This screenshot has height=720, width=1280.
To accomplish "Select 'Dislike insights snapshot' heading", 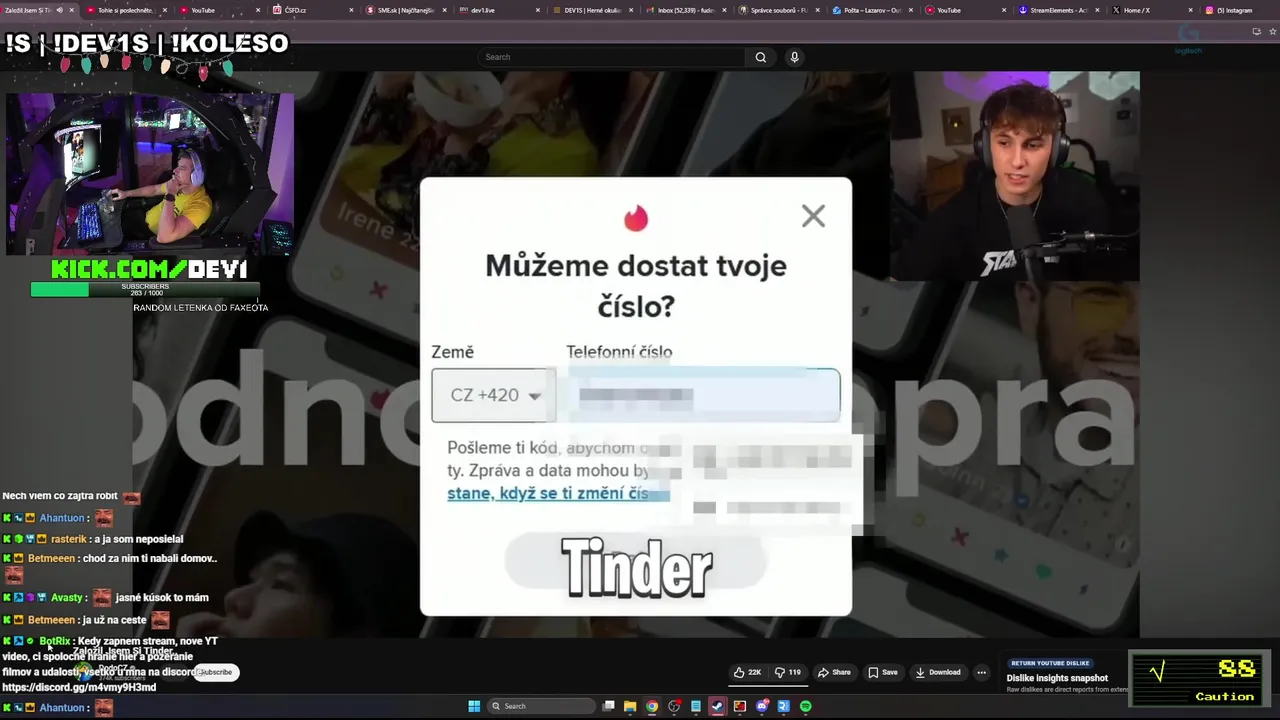I will coord(1057,678).
